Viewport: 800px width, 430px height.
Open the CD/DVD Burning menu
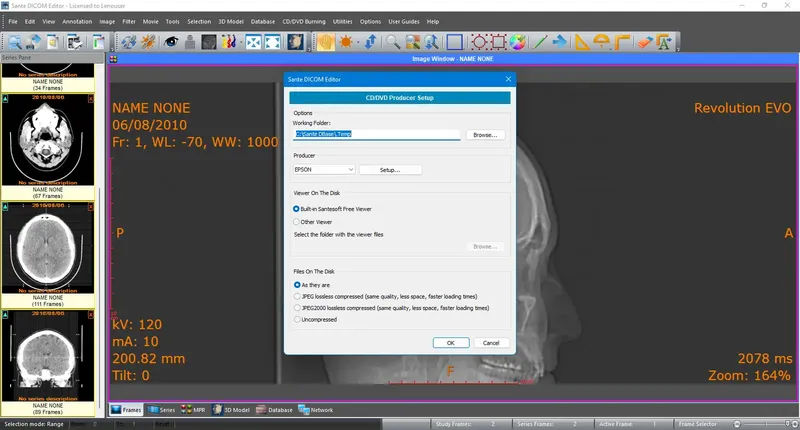tap(304, 21)
